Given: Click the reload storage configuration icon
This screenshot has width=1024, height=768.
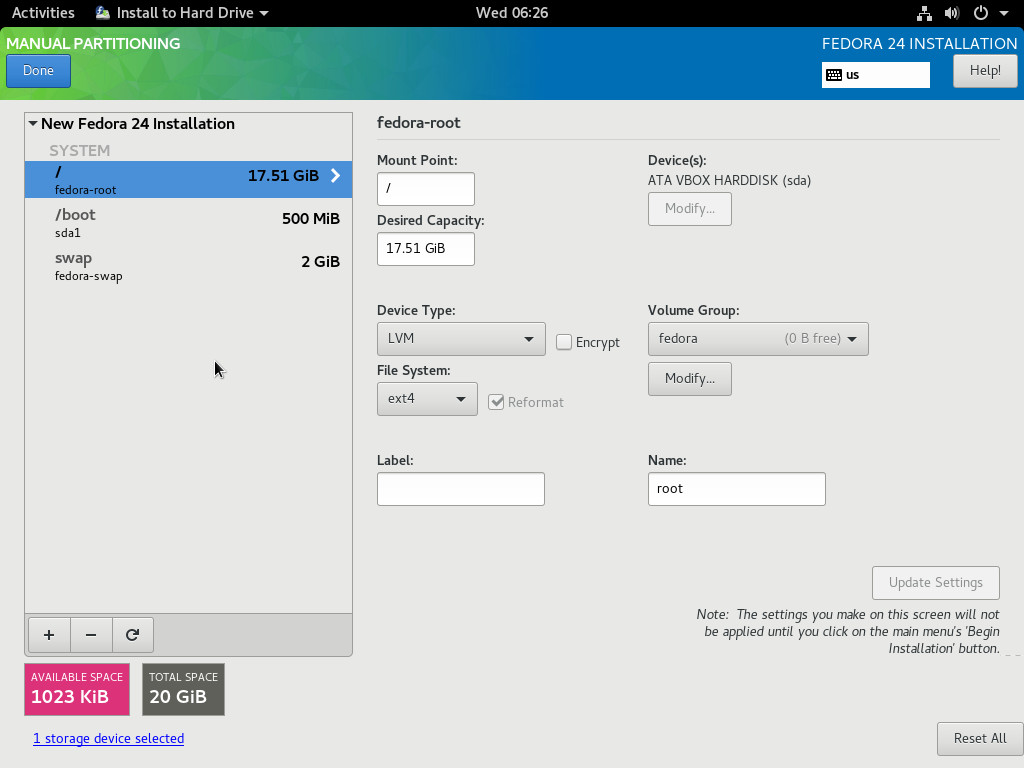Looking at the screenshot, I should (132, 635).
